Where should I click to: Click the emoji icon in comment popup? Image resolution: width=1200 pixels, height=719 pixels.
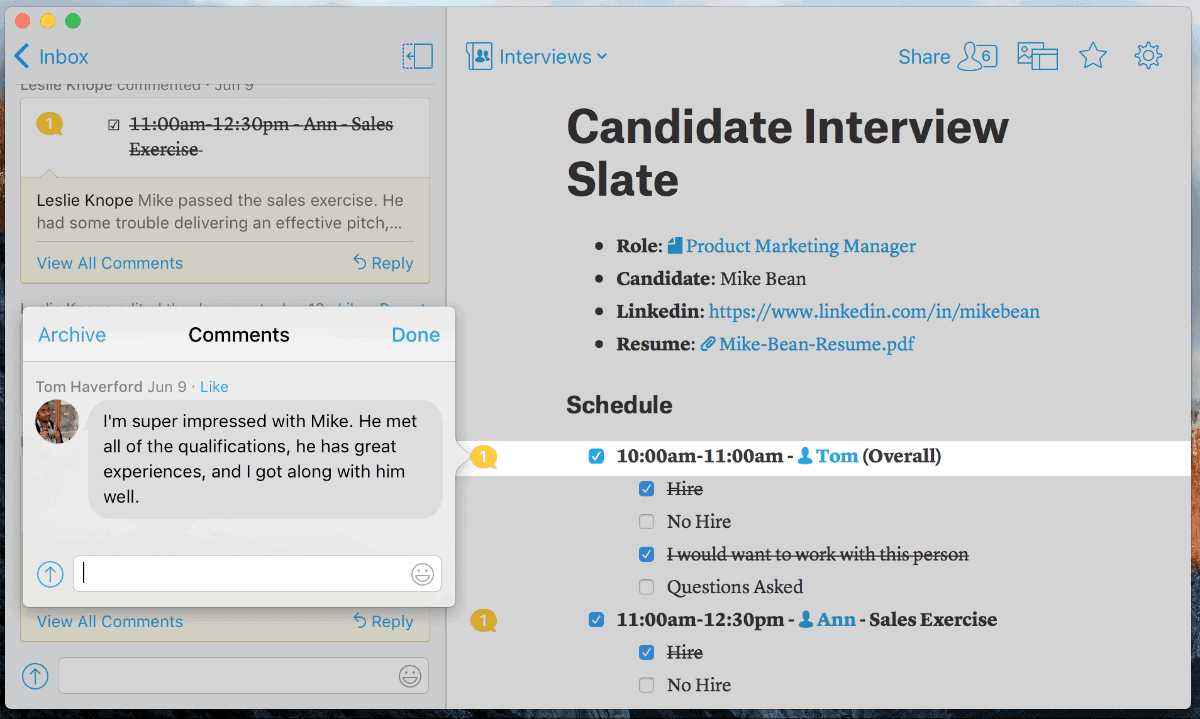coord(423,574)
